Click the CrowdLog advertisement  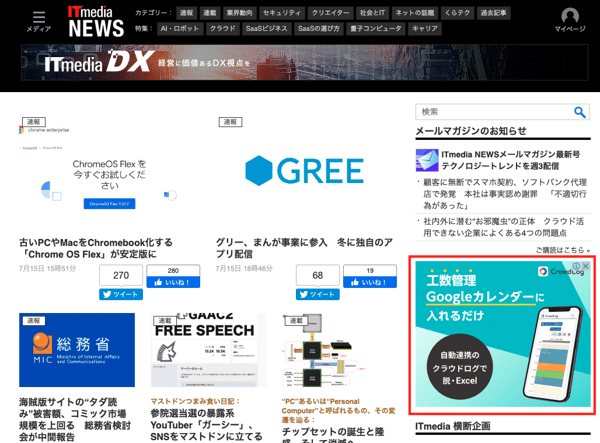pos(503,334)
